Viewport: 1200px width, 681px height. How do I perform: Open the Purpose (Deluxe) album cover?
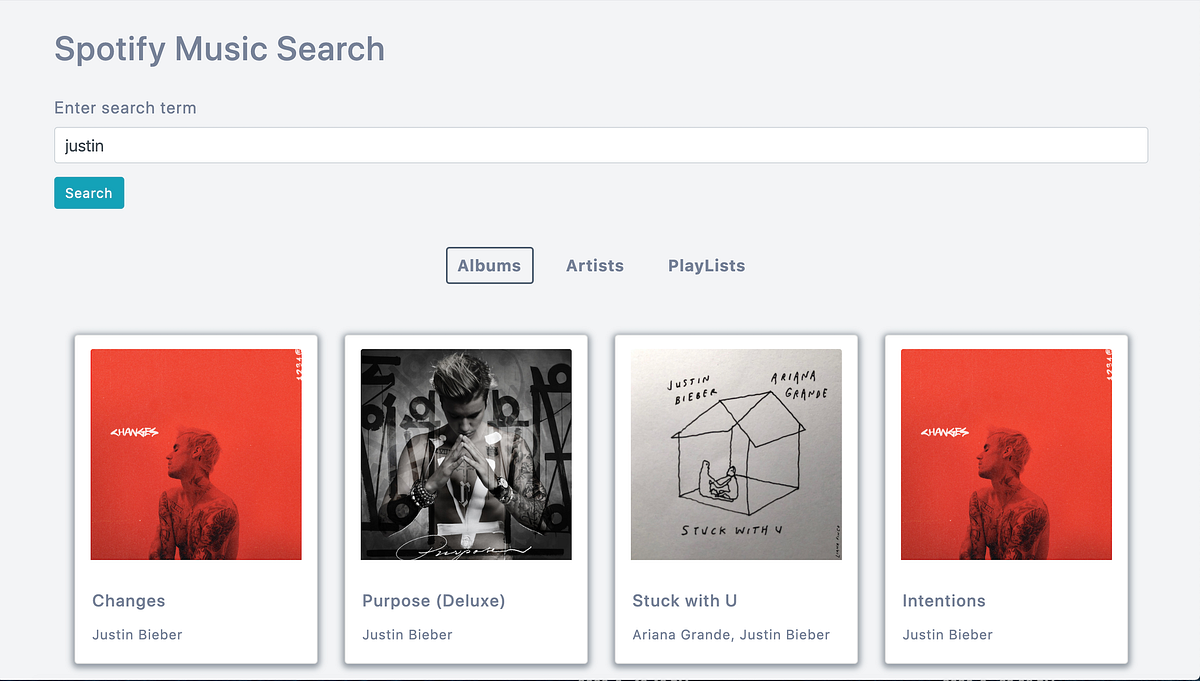(466, 454)
